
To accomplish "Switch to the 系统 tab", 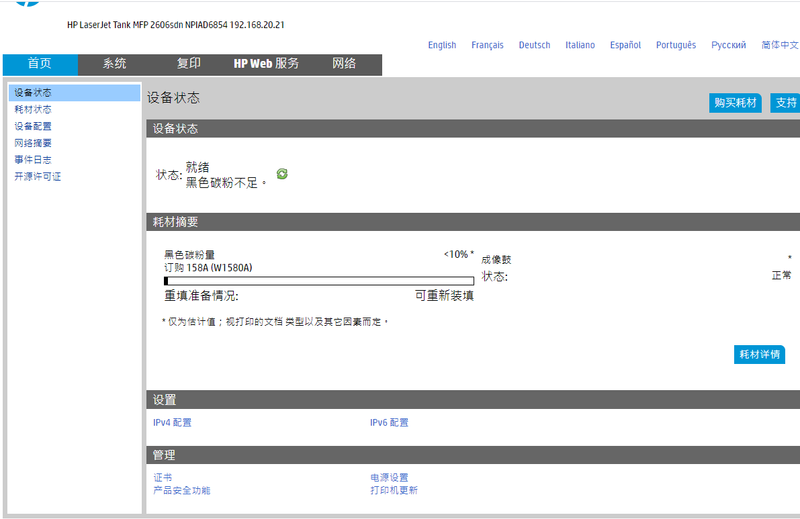I will coord(115,63).
